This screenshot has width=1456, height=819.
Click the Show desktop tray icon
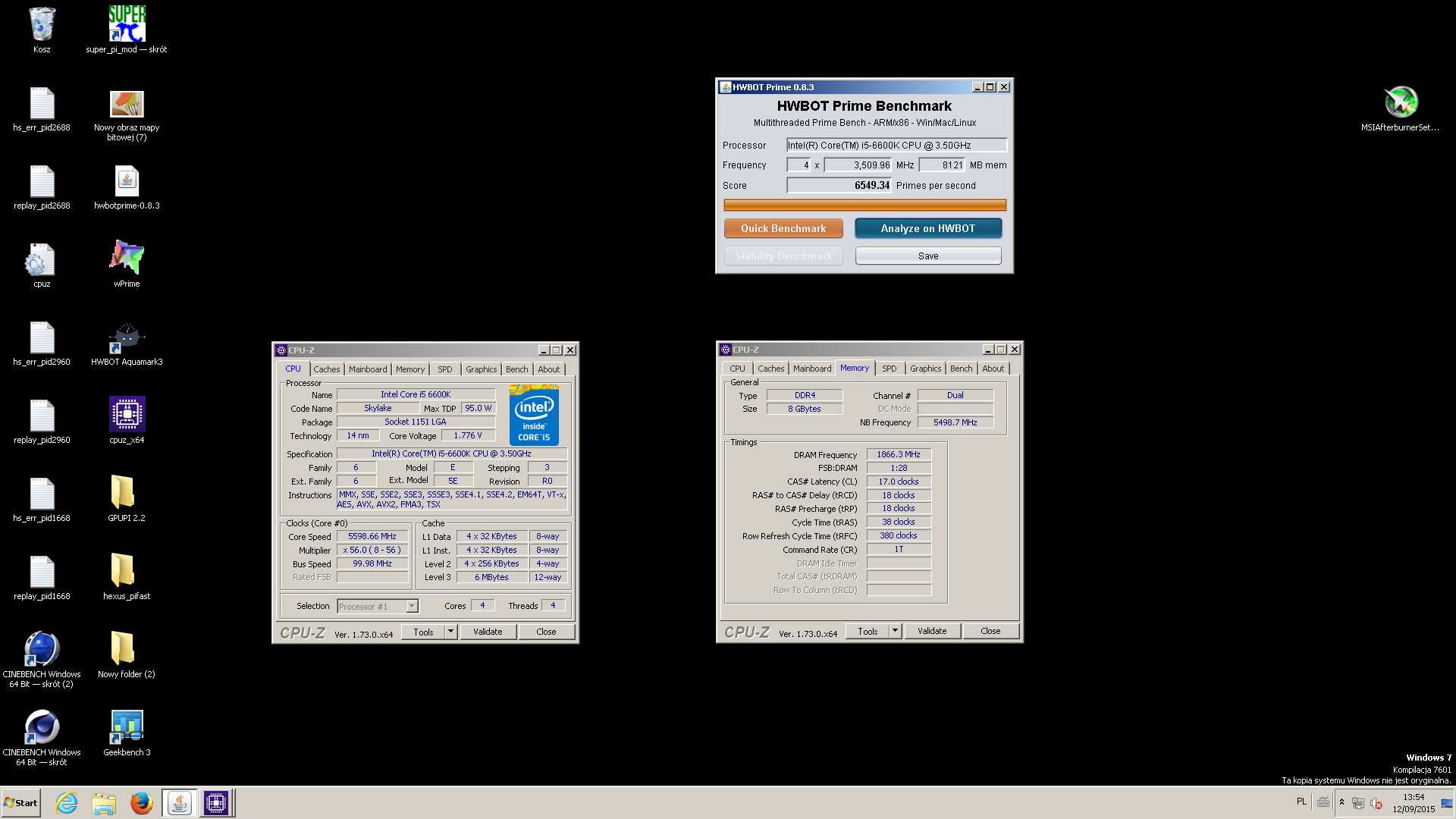coord(1447,803)
